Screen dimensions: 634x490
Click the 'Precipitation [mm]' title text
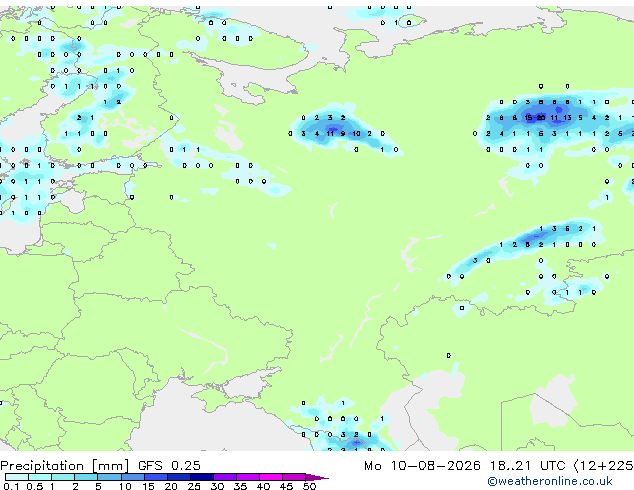point(64,466)
